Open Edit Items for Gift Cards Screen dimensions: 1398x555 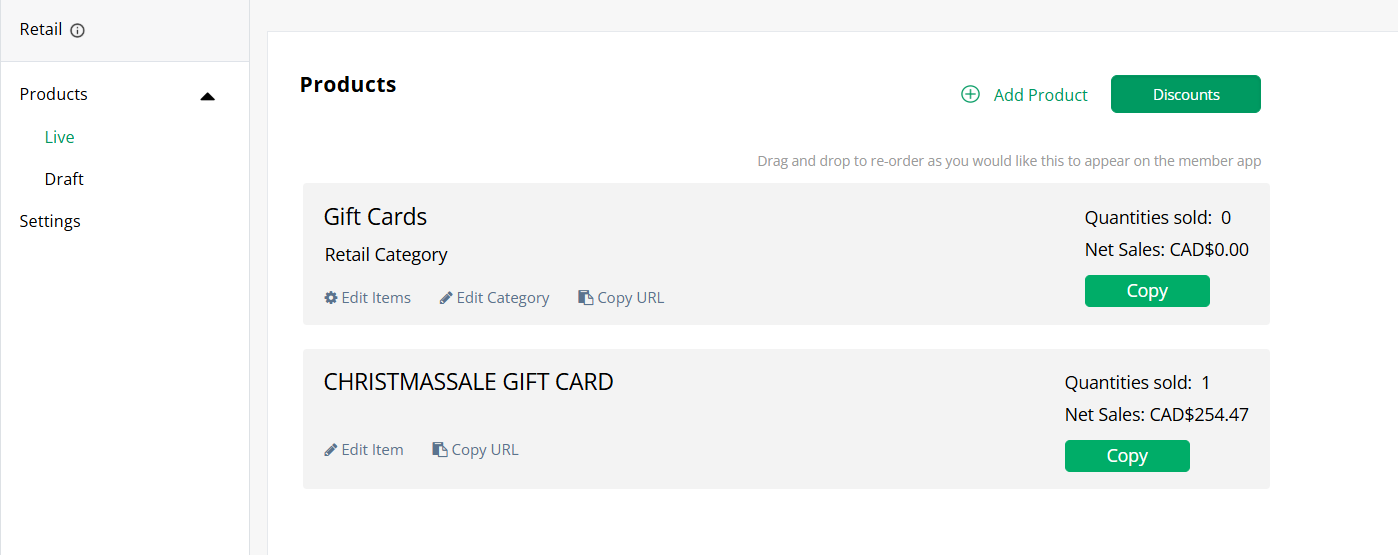pos(376,298)
